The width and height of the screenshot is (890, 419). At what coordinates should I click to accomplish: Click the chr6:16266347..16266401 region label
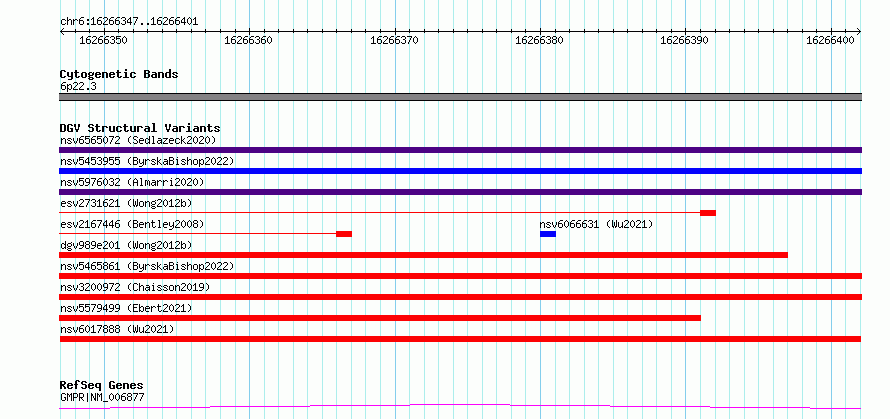[x=129, y=22]
